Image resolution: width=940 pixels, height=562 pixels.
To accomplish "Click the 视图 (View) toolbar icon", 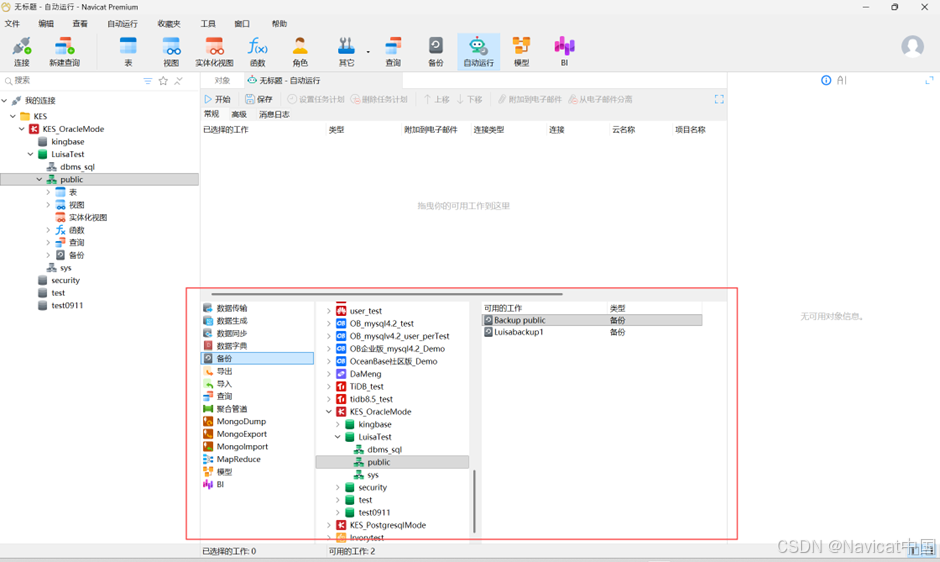I will click(171, 52).
